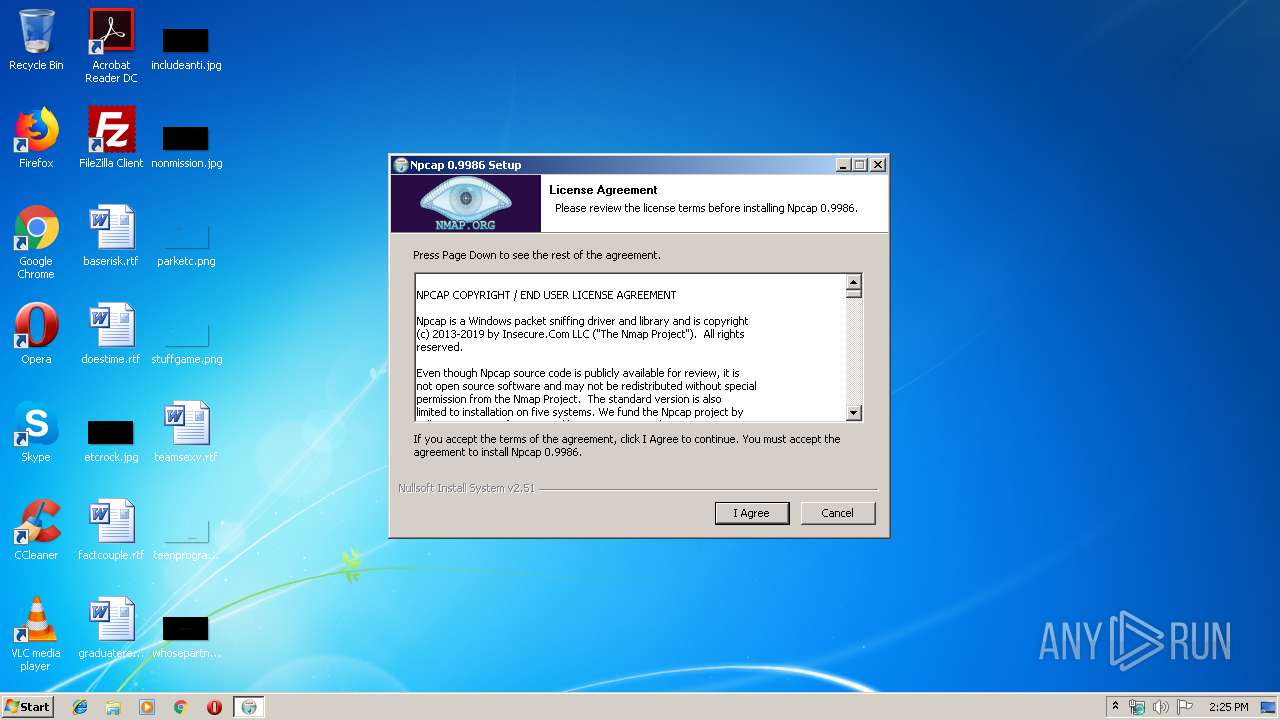The width and height of the screenshot is (1280, 720).
Task: Open the Windows Start menu
Action: click(x=27, y=706)
